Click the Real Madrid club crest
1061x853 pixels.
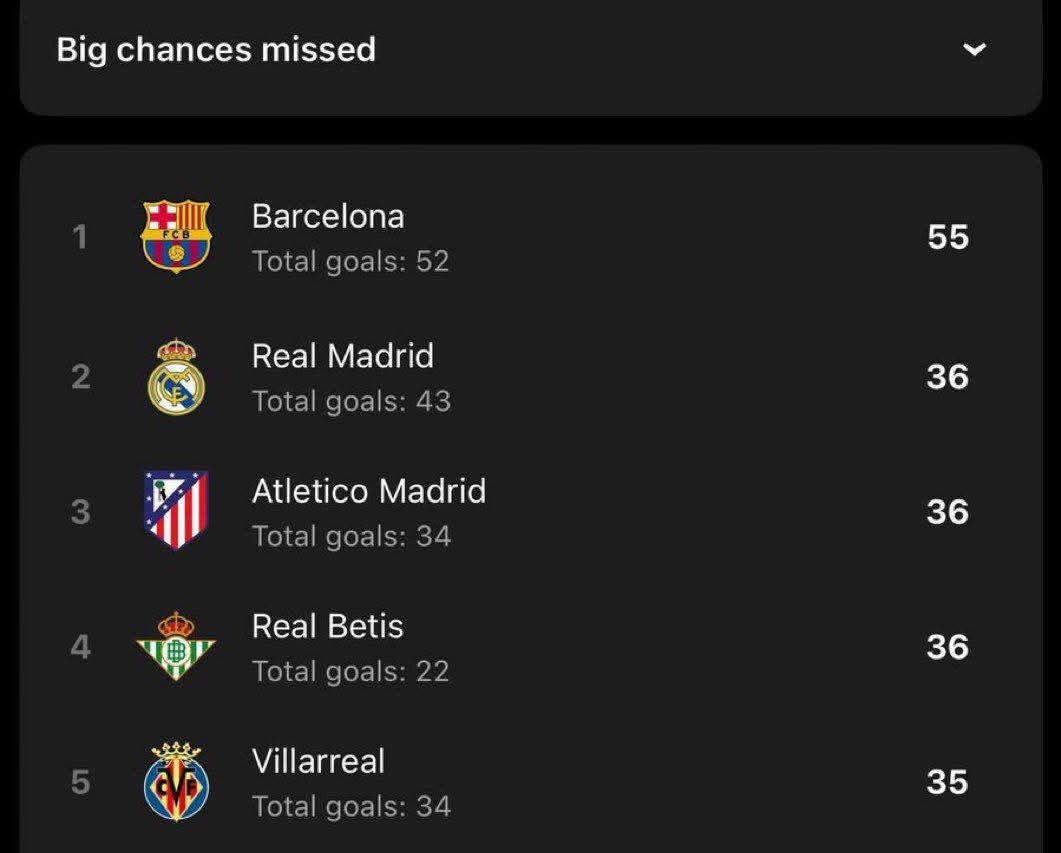pos(176,377)
